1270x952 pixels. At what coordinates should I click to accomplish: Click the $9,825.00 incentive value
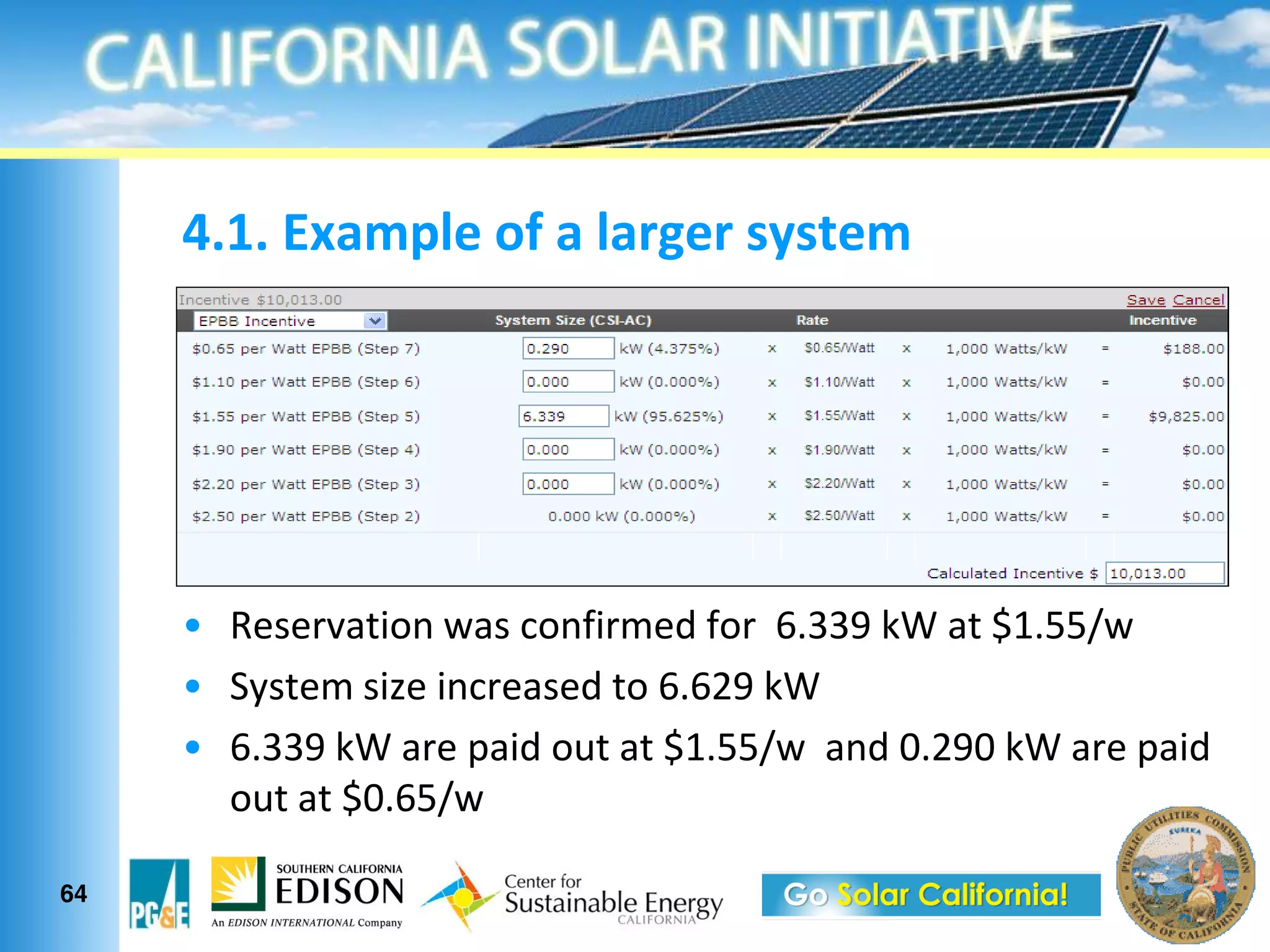tap(1186, 416)
